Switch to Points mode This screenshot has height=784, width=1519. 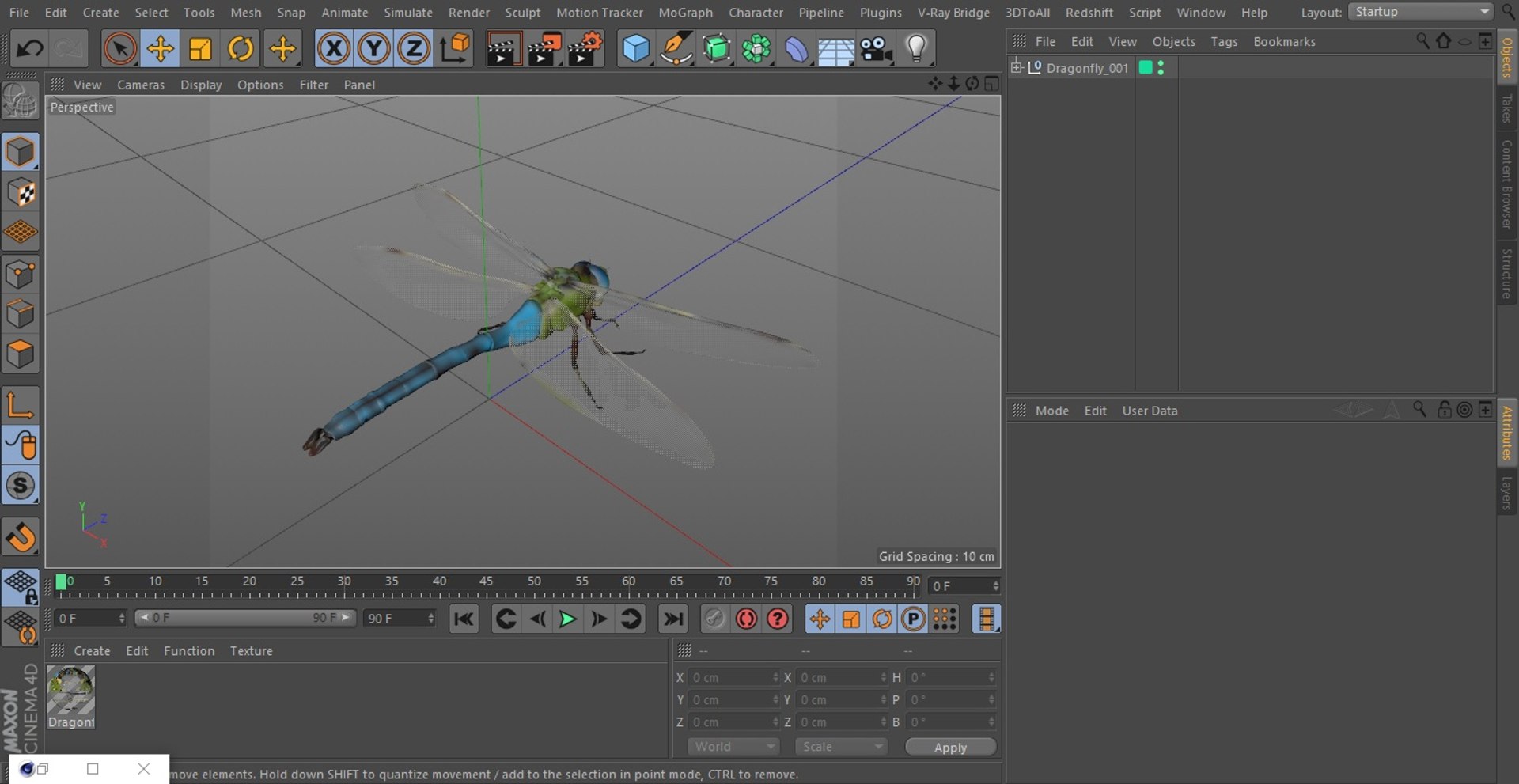pos(21,275)
